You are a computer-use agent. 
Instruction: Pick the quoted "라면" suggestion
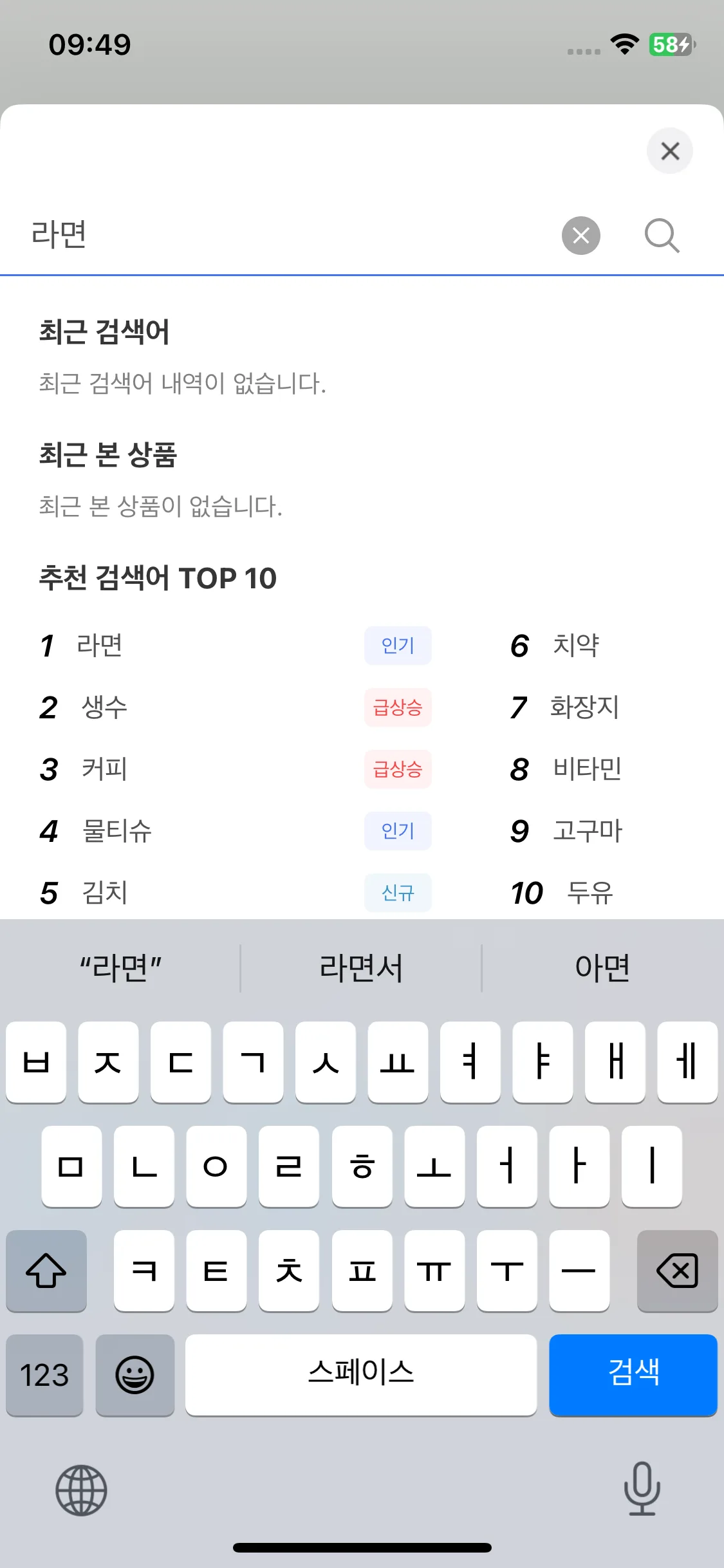coord(120,968)
